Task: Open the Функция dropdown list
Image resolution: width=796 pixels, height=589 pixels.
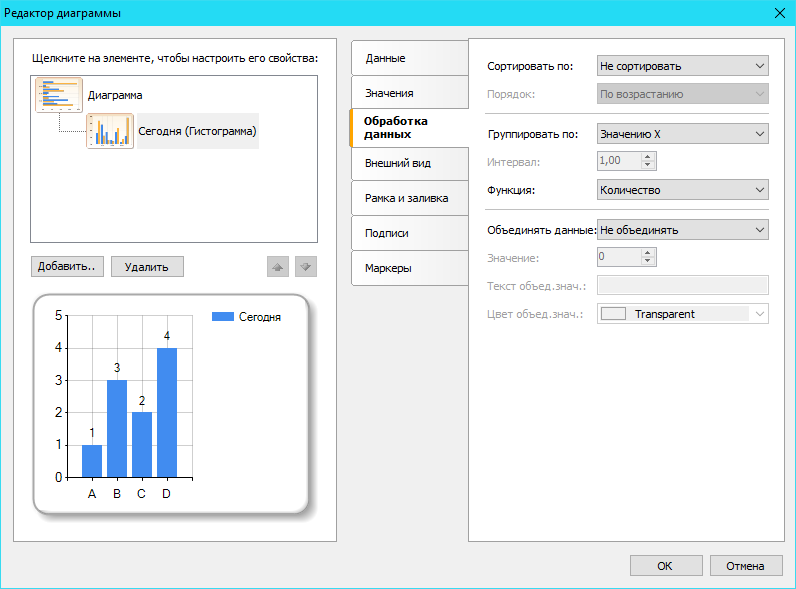Action: pyautogui.click(x=682, y=190)
